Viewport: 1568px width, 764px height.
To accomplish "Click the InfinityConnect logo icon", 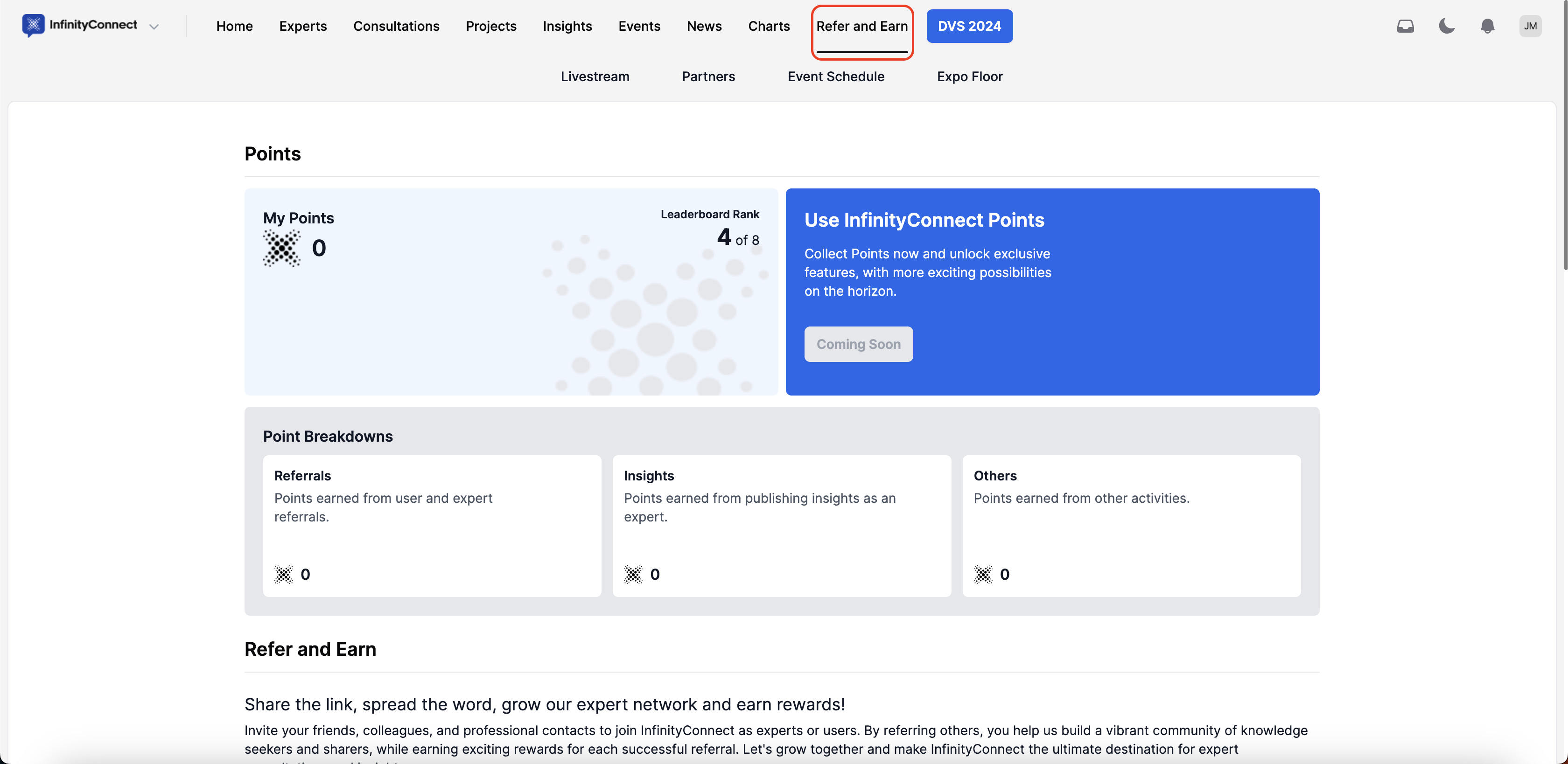I will click(33, 25).
